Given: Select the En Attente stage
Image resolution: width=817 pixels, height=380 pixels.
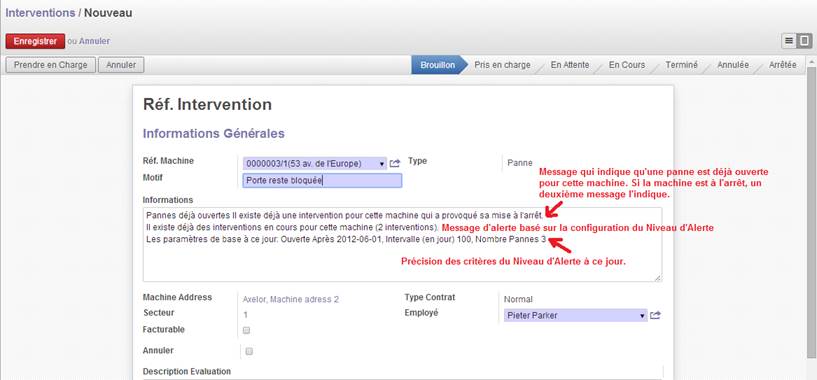Looking at the screenshot, I should [570, 65].
